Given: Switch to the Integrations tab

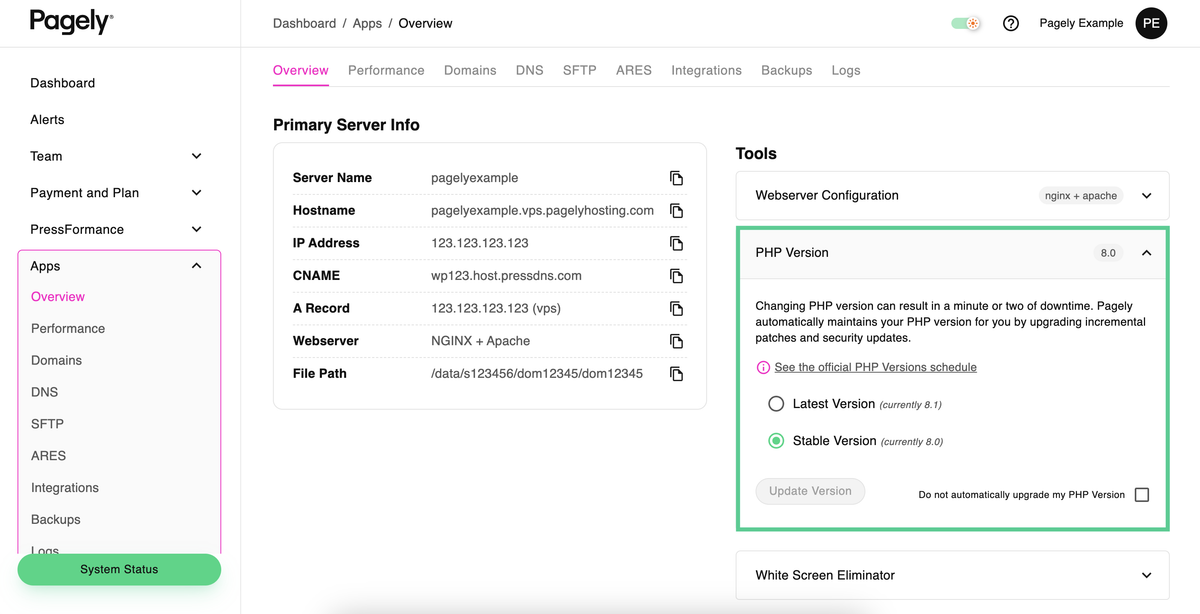Looking at the screenshot, I should click(x=706, y=70).
